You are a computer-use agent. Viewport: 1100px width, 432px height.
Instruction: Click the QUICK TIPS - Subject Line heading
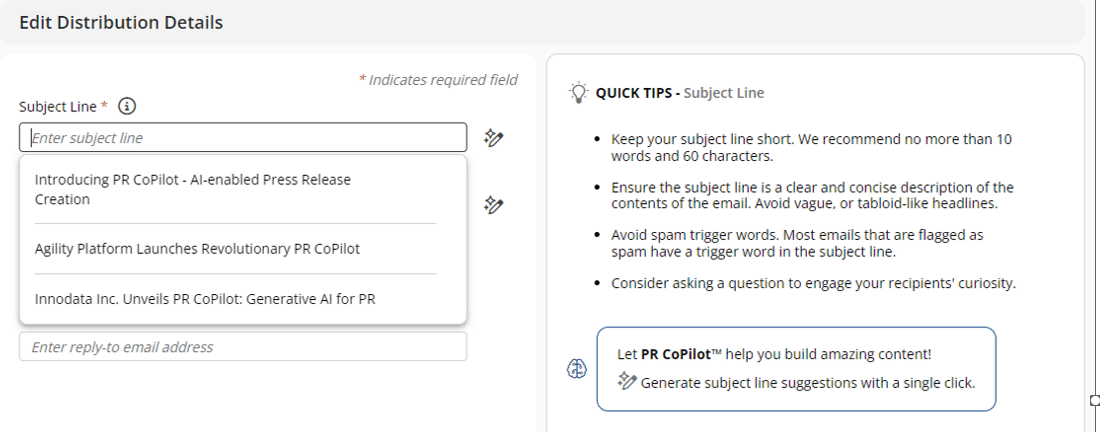[680, 93]
